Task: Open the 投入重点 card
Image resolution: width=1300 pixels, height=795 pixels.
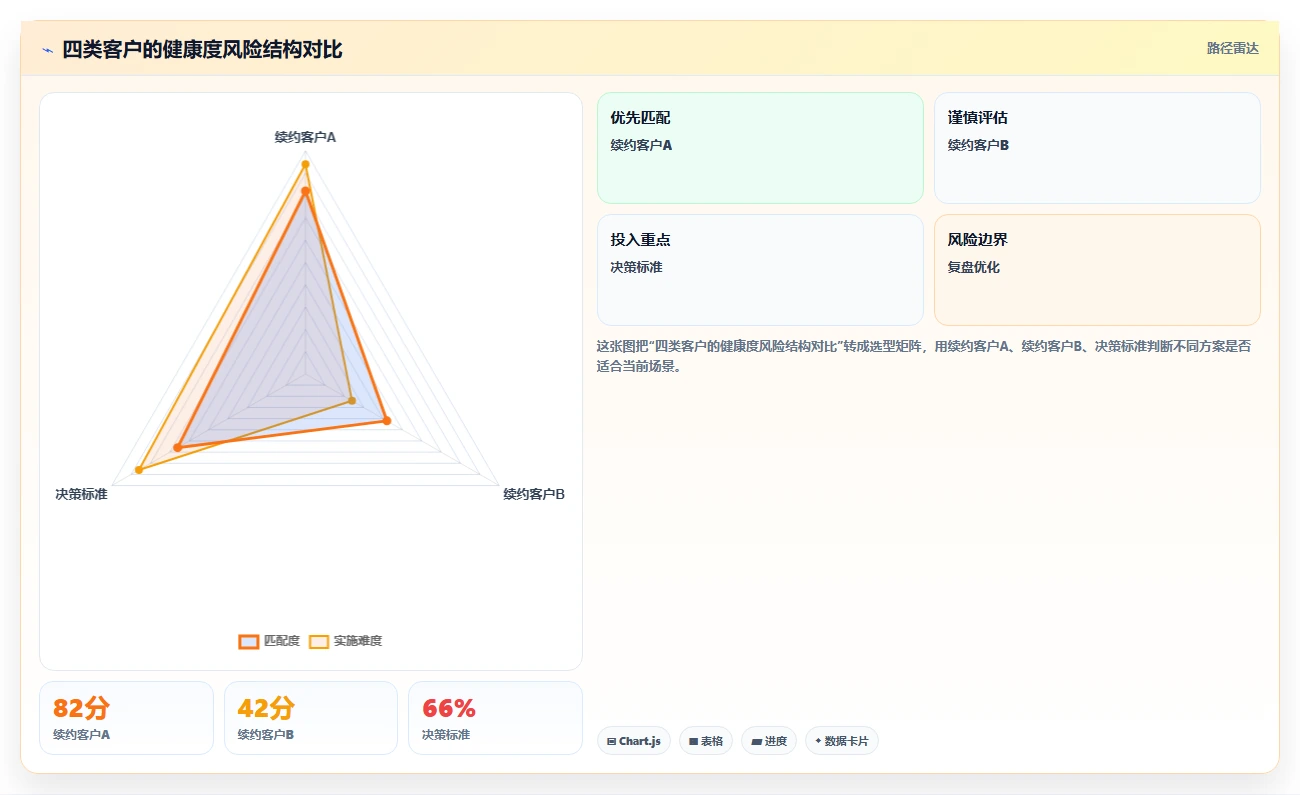Action: click(760, 270)
